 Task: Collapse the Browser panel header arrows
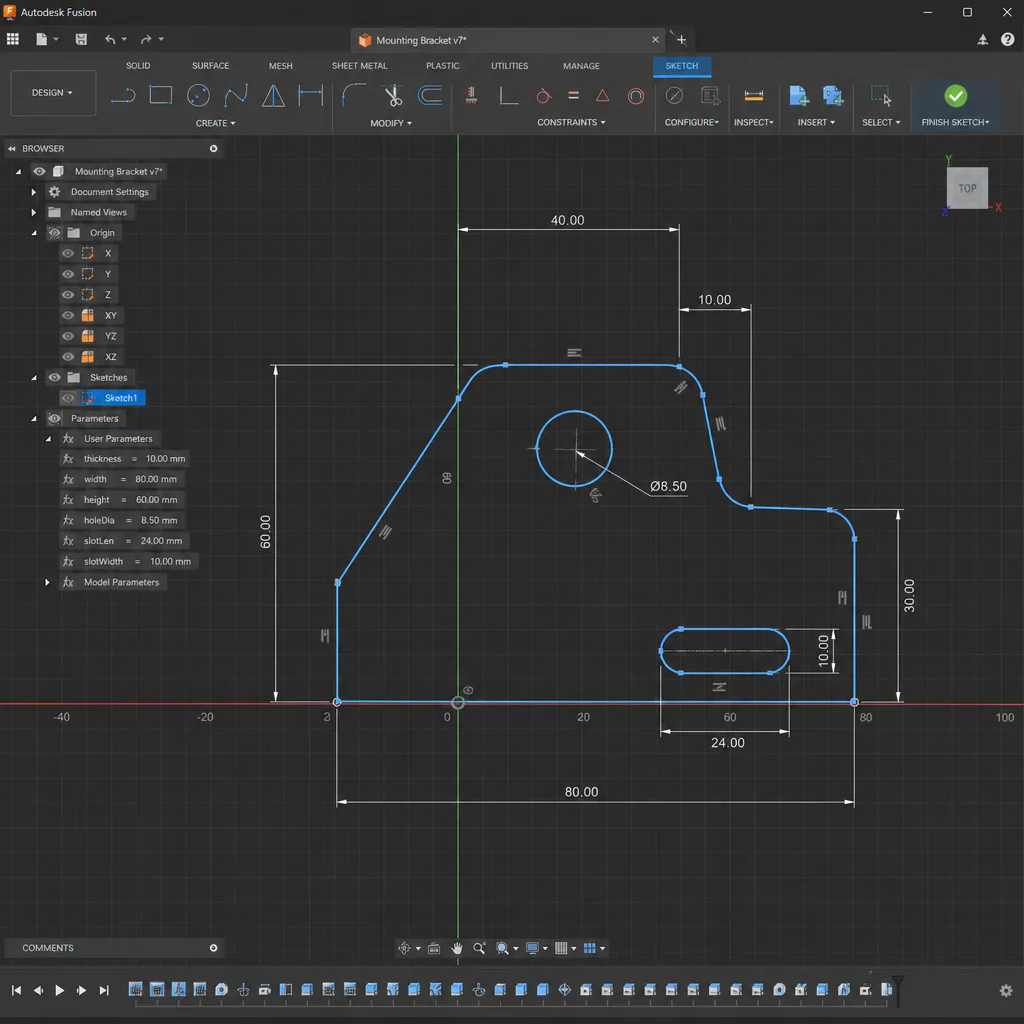(x=11, y=149)
